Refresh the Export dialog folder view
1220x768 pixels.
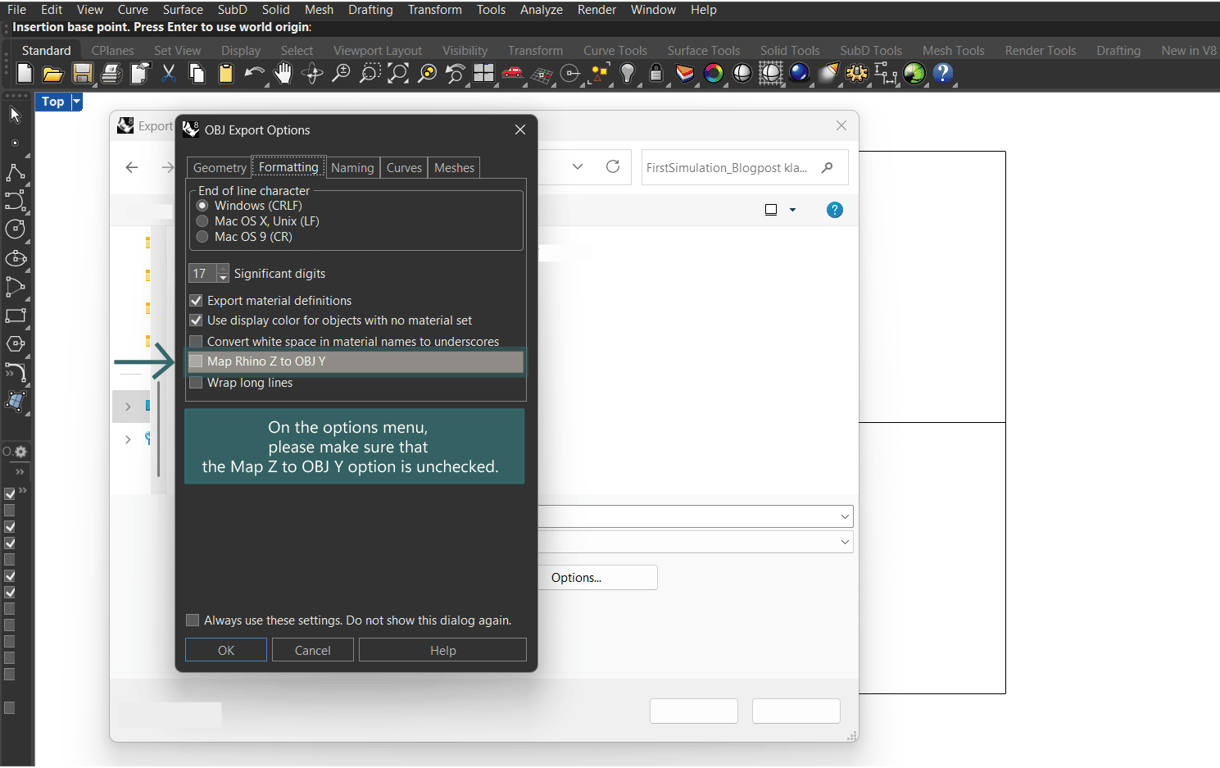pos(613,167)
